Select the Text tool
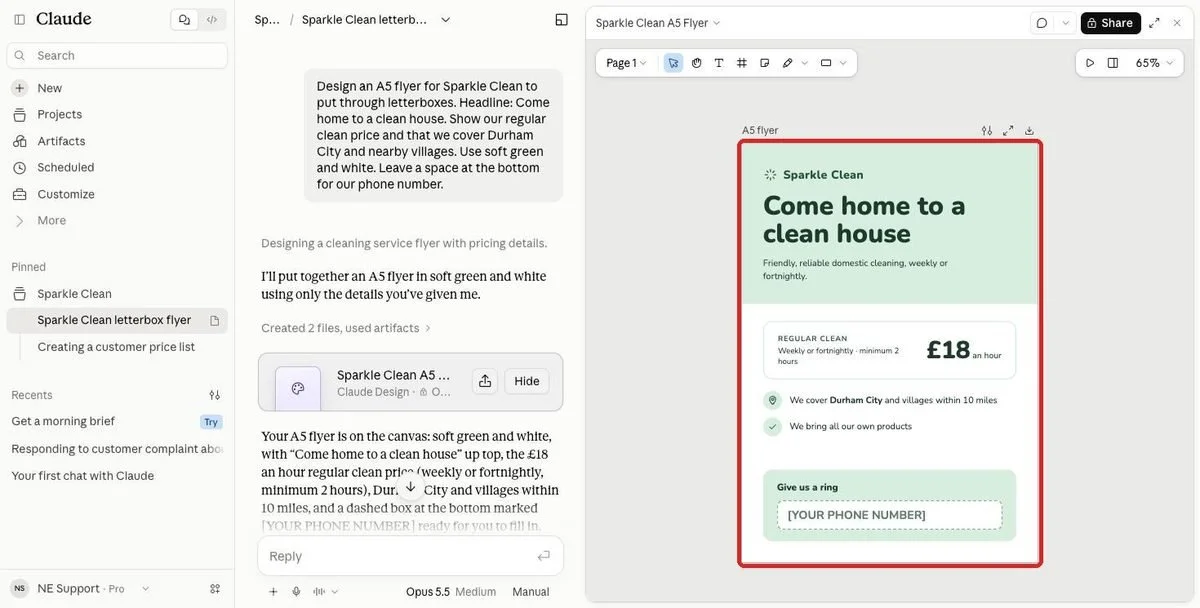 (719, 63)
